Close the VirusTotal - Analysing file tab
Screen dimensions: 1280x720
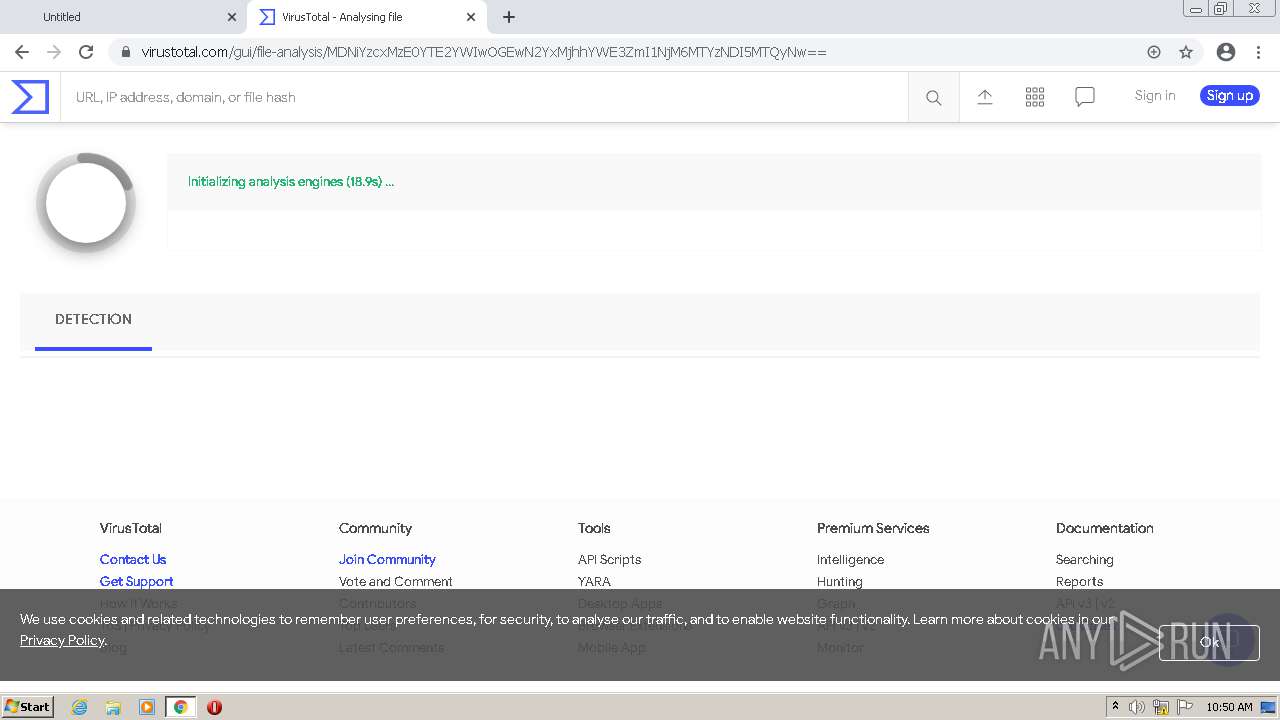pyautogui.click(x=471, y=17)
